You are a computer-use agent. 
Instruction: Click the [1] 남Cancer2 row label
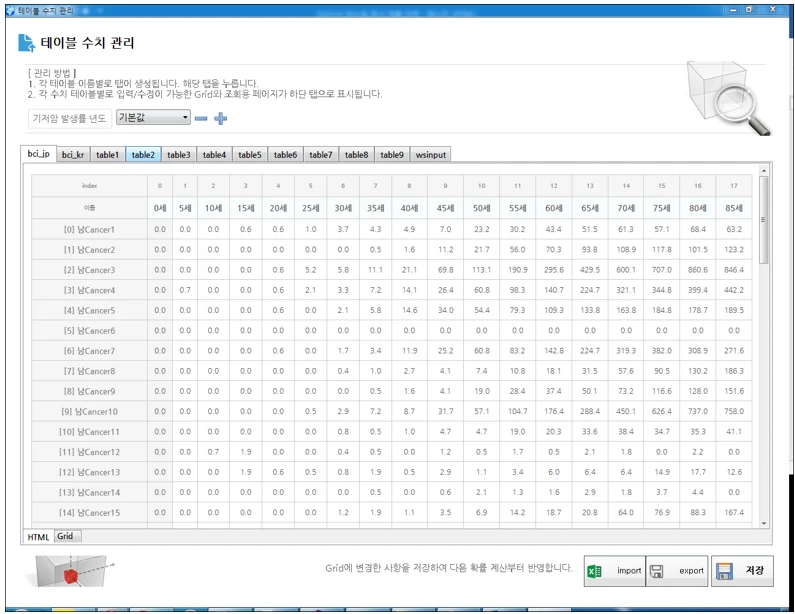tap(89, 250)
